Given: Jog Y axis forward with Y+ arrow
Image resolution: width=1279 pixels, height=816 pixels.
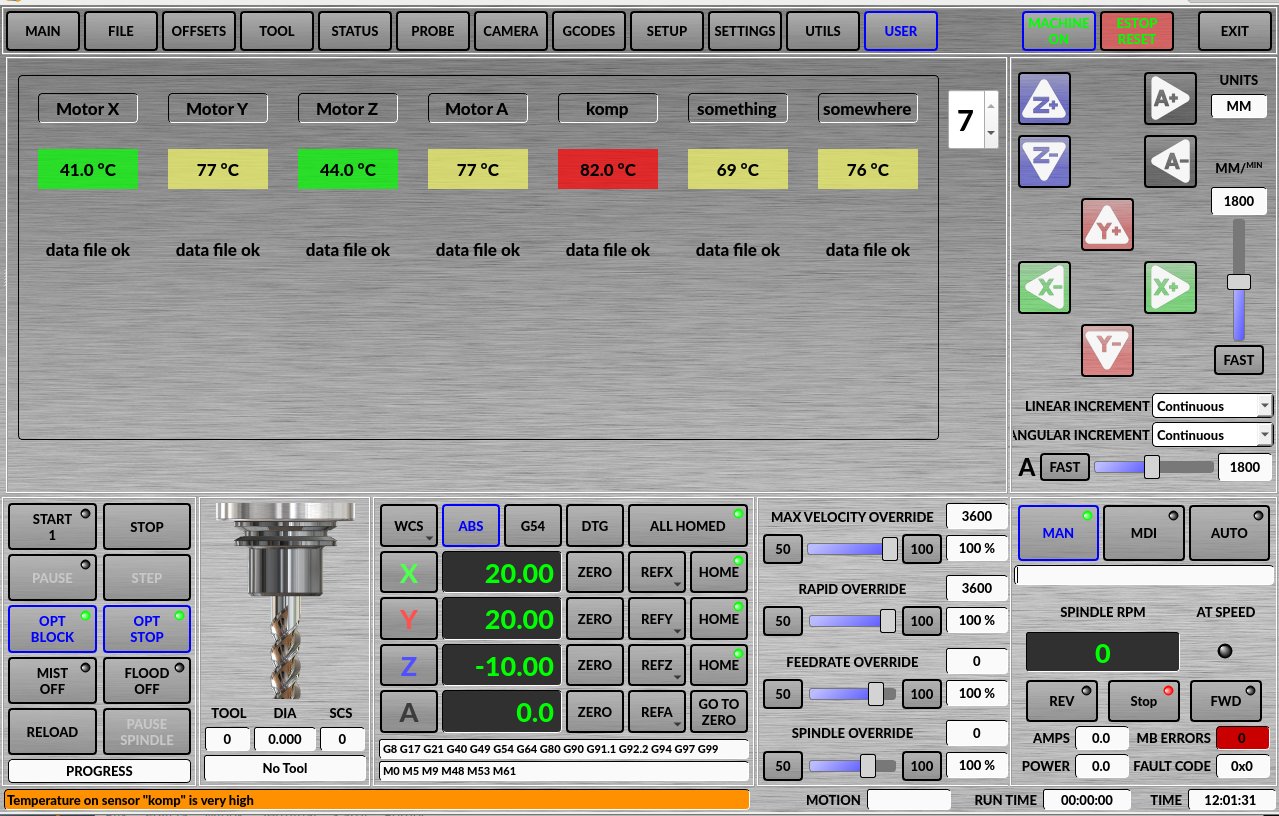Looking at the screenshot, I should tap(1107, 224).
